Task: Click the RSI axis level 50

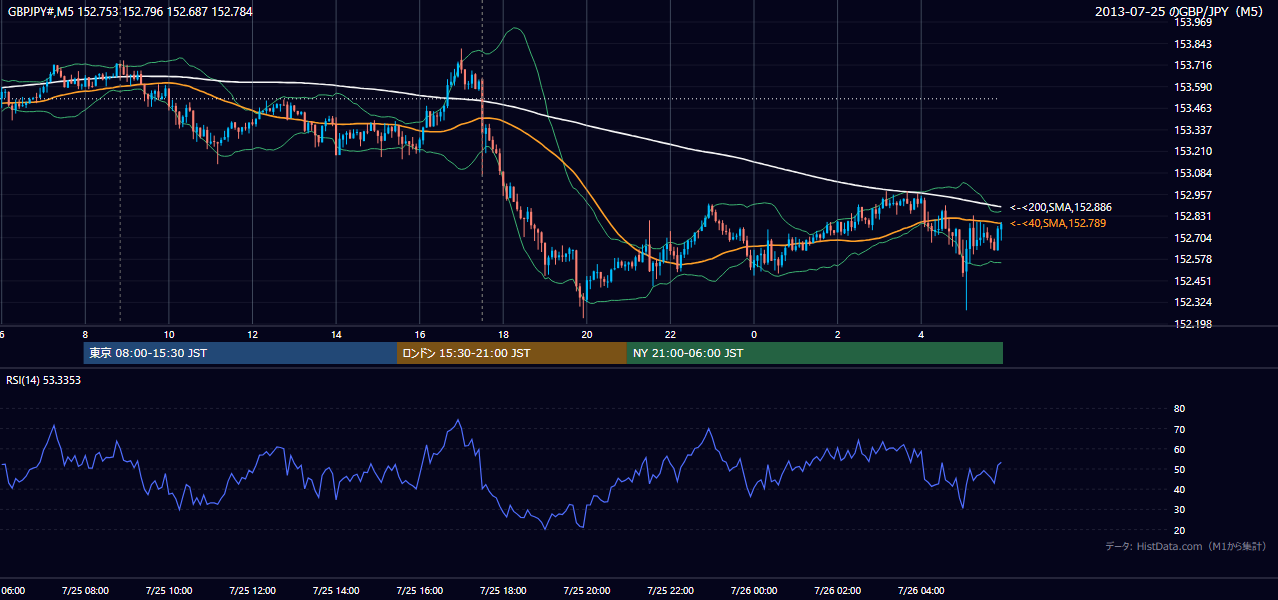Action: pos(1180,469)
